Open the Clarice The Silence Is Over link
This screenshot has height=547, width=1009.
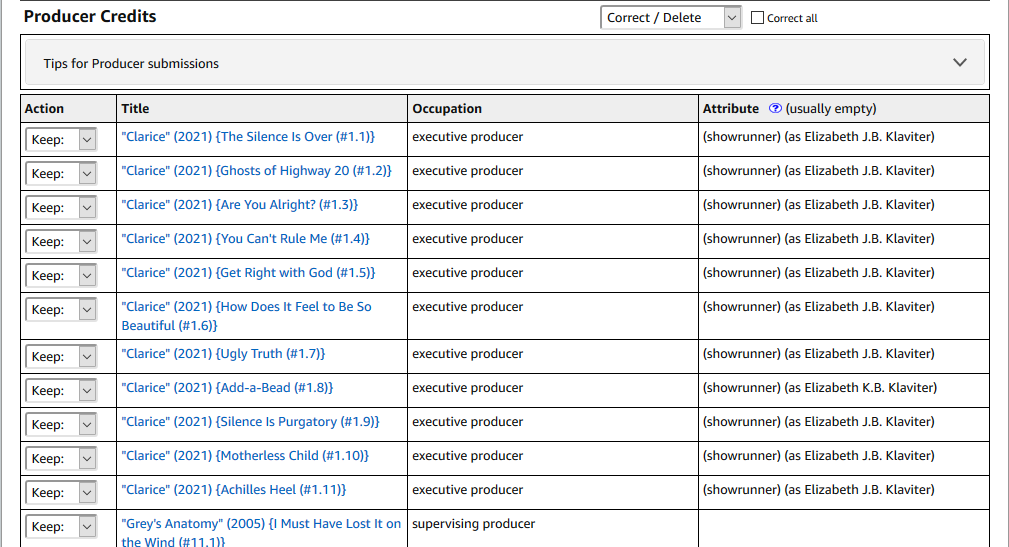click(x=248, y=136)
